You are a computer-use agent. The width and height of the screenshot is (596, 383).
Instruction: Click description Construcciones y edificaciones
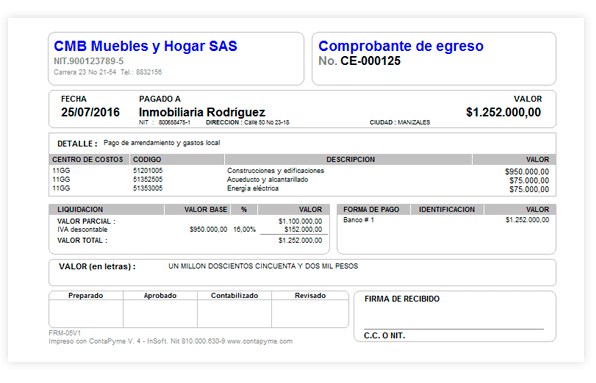[276, 171]
